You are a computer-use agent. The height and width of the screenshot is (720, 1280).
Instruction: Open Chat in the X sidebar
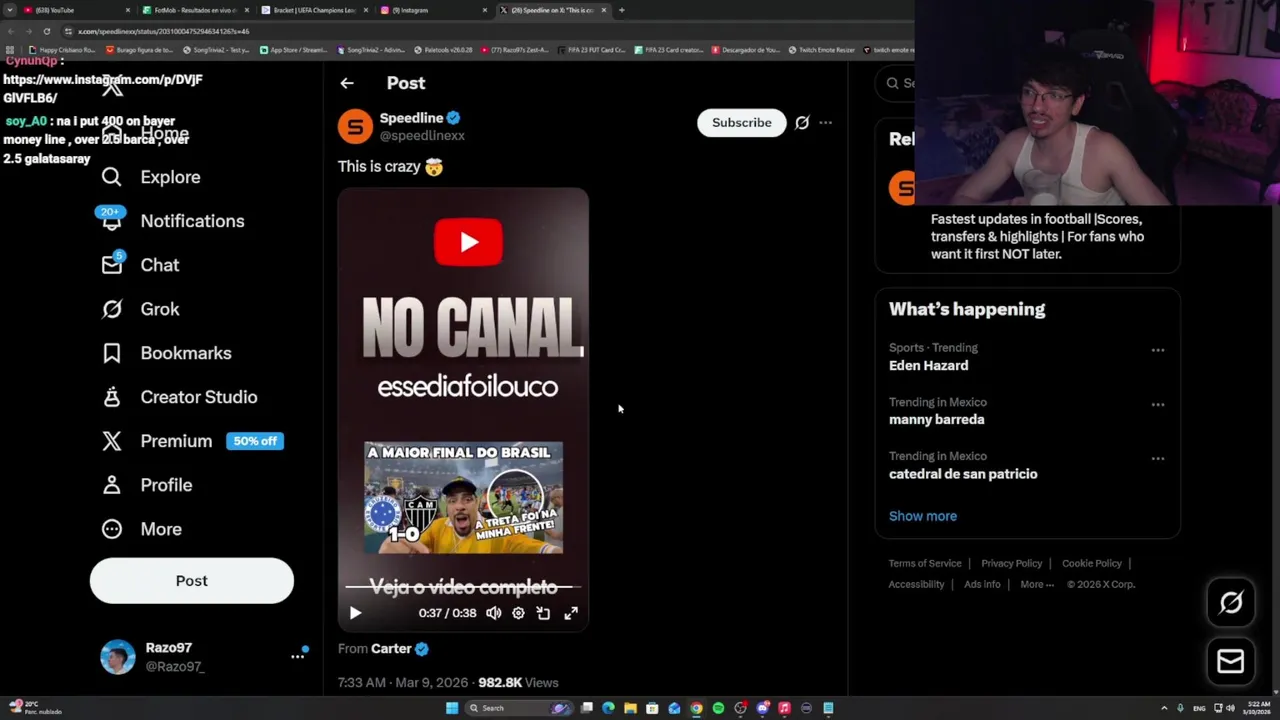click(141, 265)
